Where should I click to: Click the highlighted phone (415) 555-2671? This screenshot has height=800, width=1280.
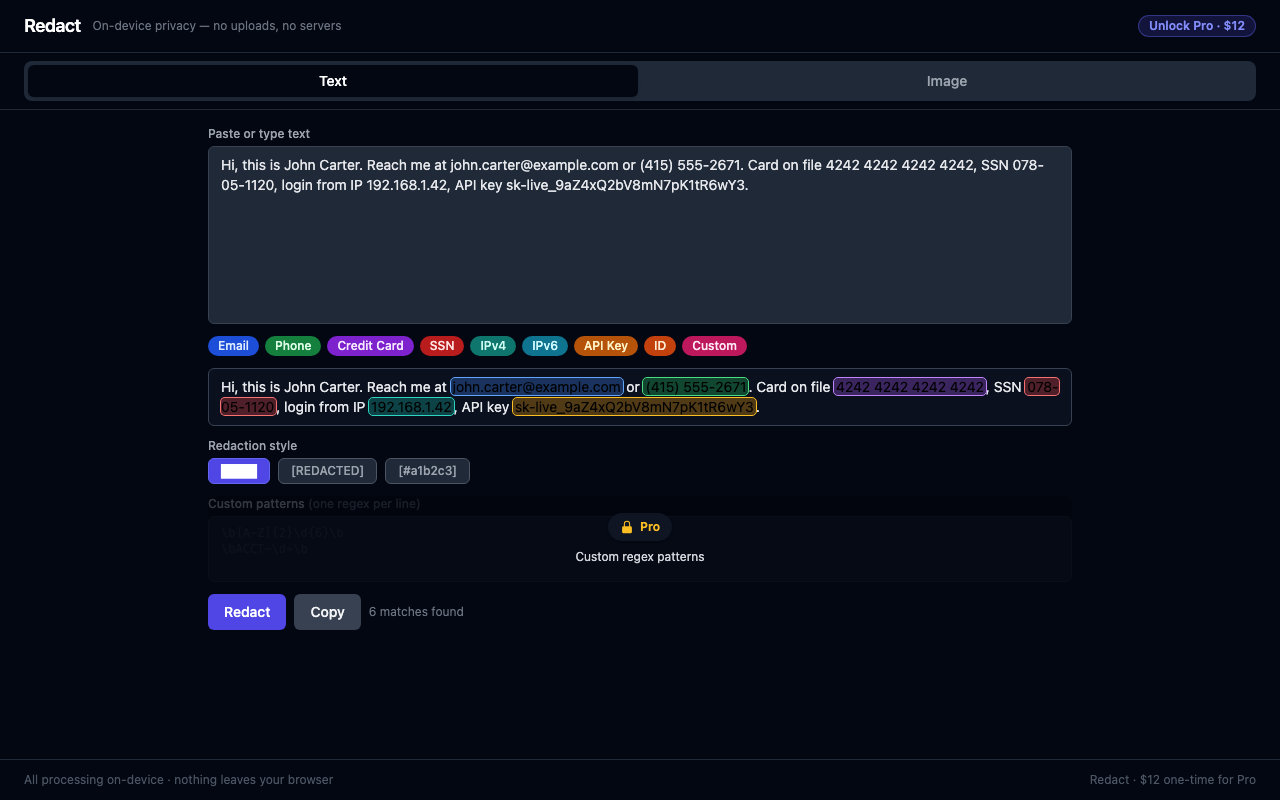click(696, 387)
